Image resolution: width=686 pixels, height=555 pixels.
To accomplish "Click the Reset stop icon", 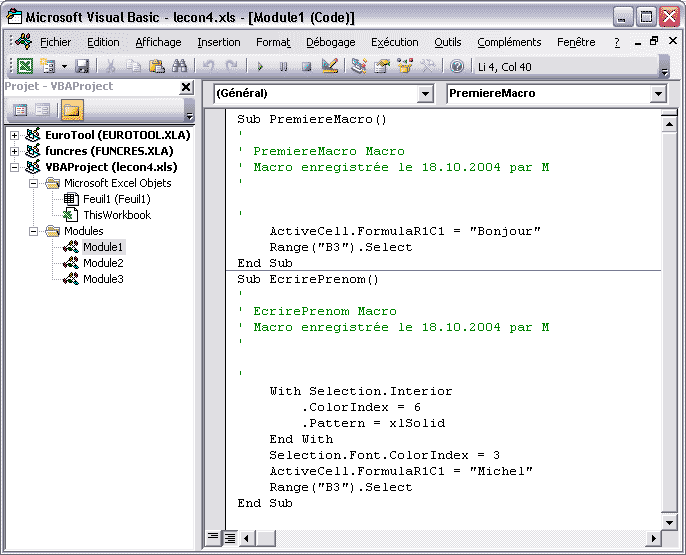I will pyautogui.click(x=307, y=66).
